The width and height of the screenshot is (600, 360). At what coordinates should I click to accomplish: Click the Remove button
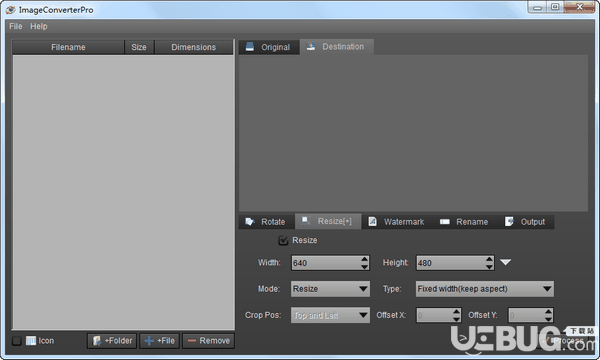[209, 340]
